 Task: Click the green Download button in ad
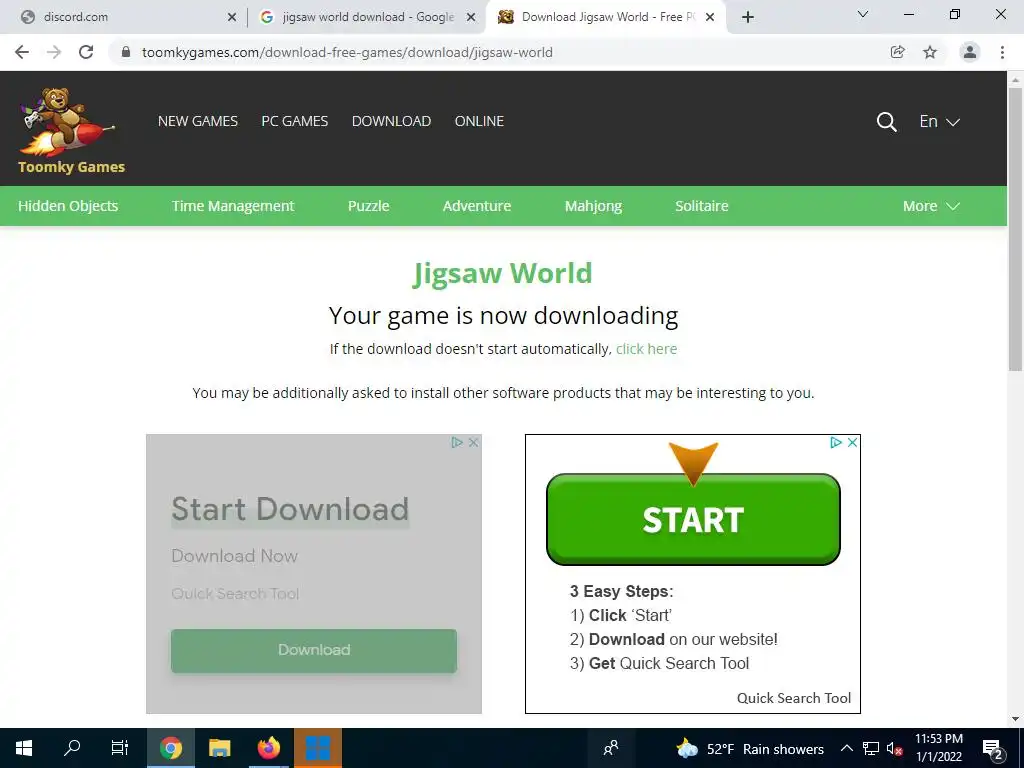[x=313, y=650]
